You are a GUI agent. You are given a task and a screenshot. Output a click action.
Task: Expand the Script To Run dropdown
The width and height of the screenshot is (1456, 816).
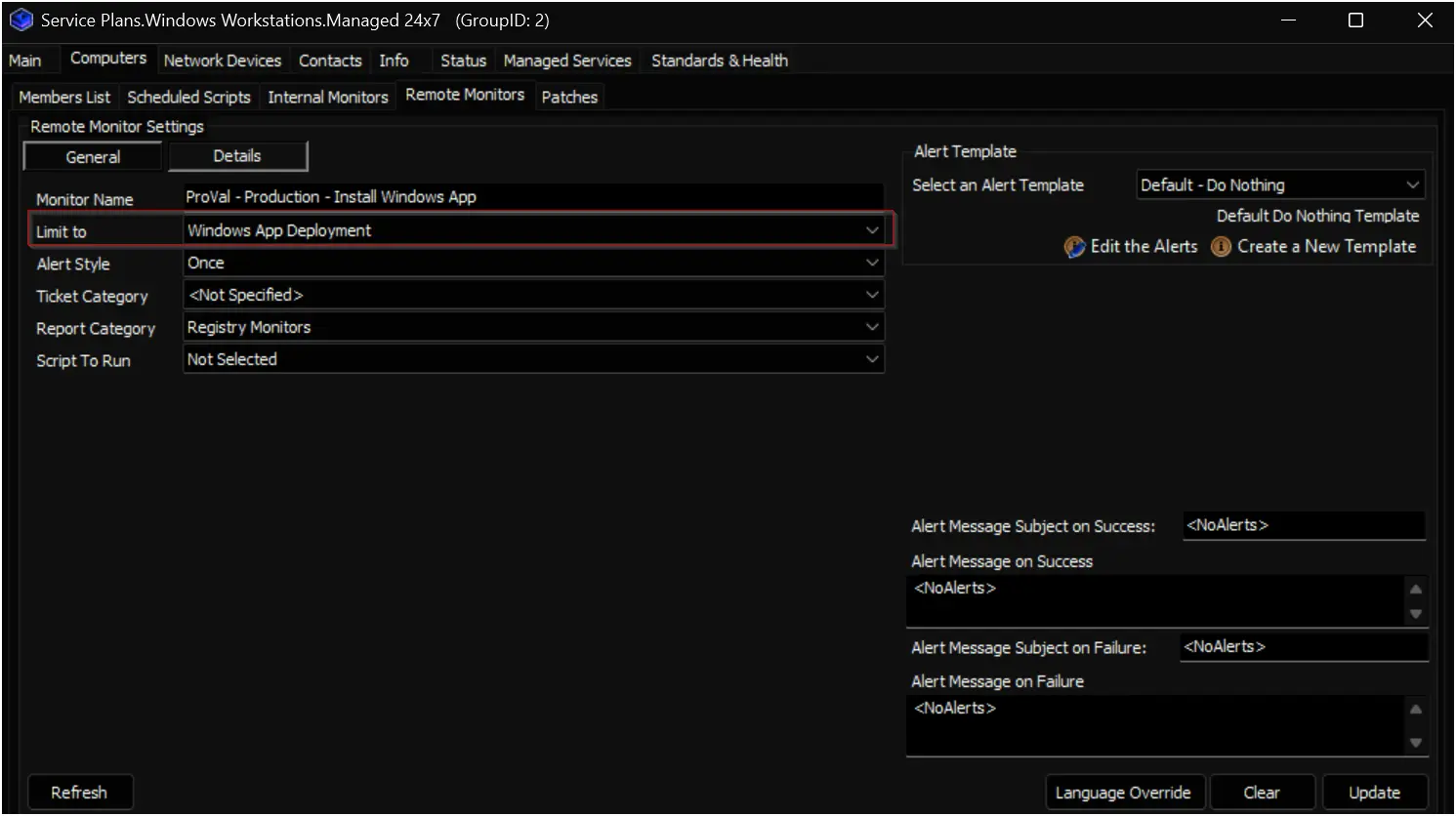pyautogui.click(x=871, y=359)
